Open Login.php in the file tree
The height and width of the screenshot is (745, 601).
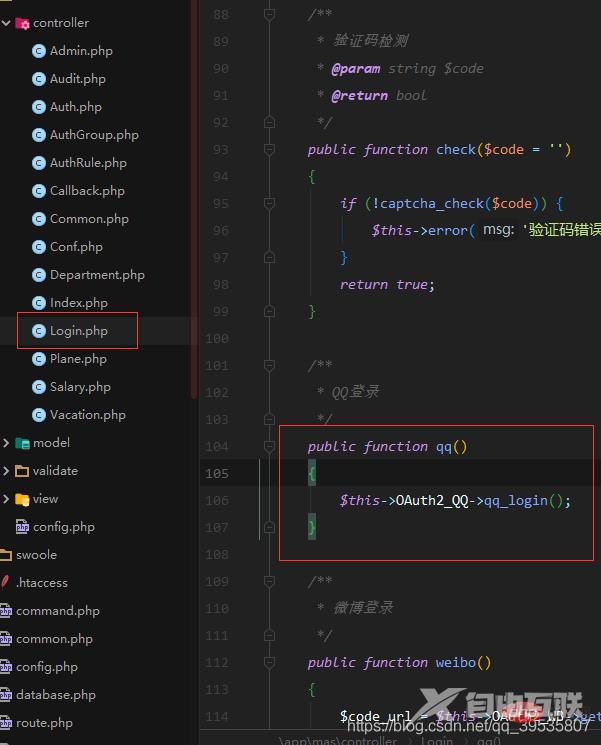[78, 331]
